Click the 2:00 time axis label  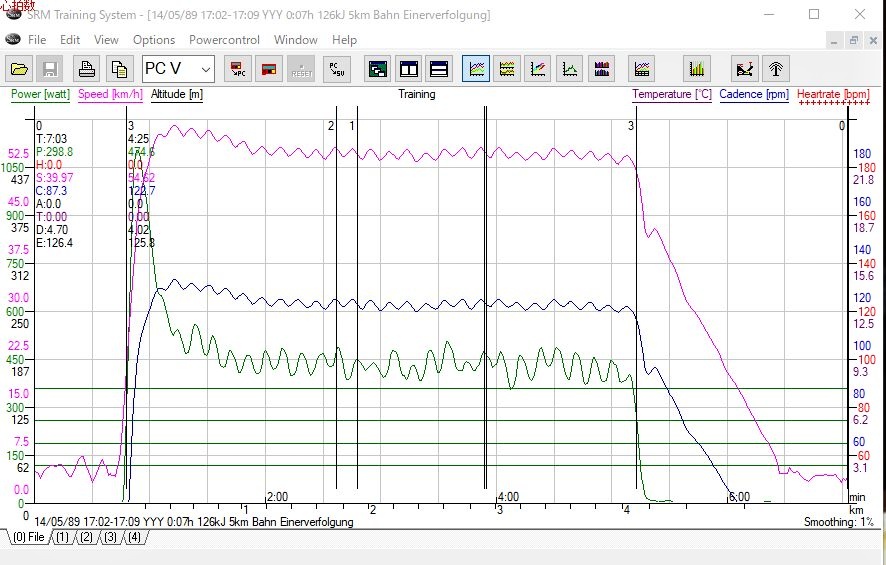click(277, 497)
